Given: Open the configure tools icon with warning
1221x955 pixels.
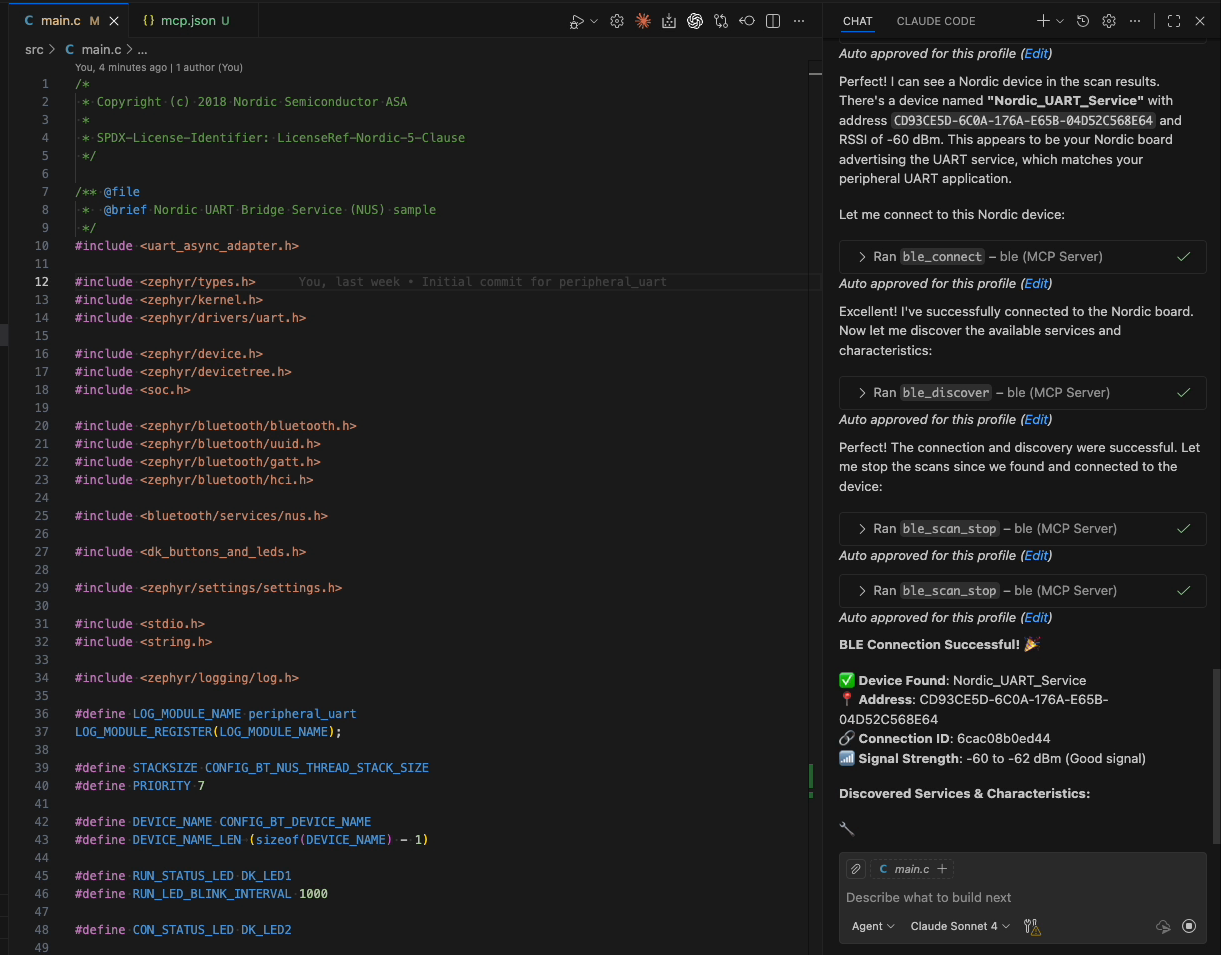Looking at the screenshot, I should coord(1032,927).
